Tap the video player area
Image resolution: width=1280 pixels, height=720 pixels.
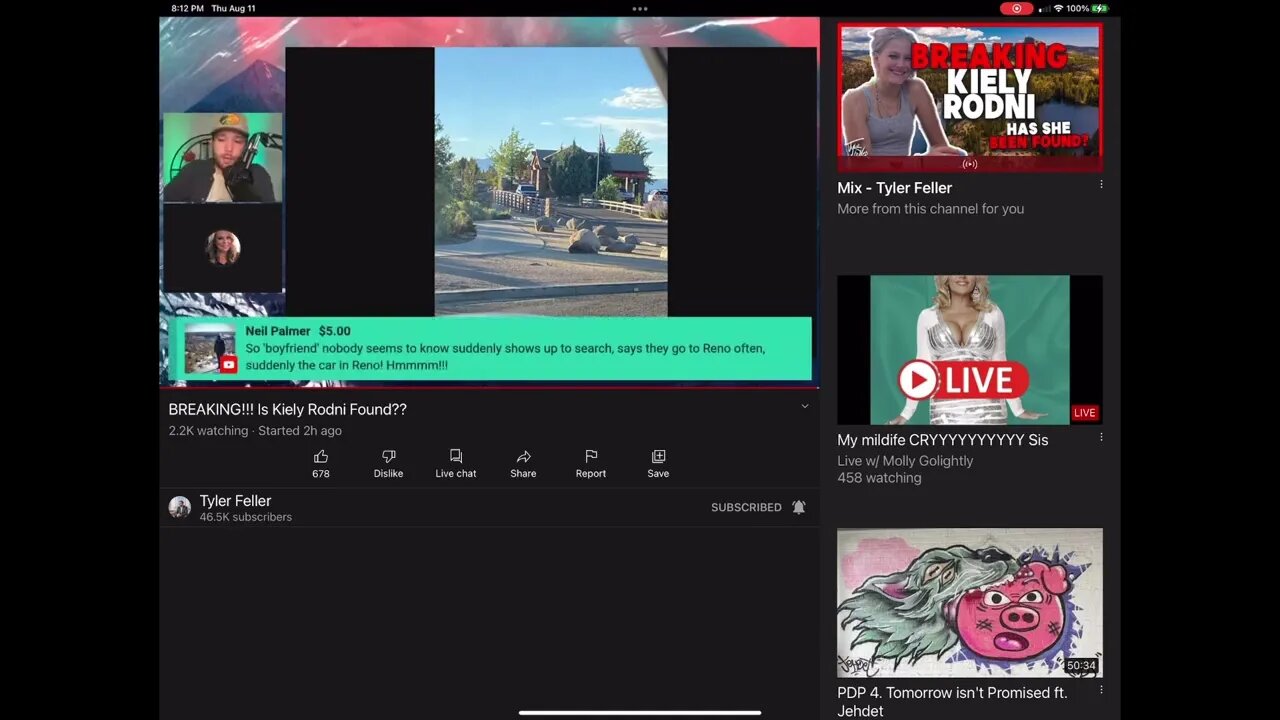click(489, 200)
